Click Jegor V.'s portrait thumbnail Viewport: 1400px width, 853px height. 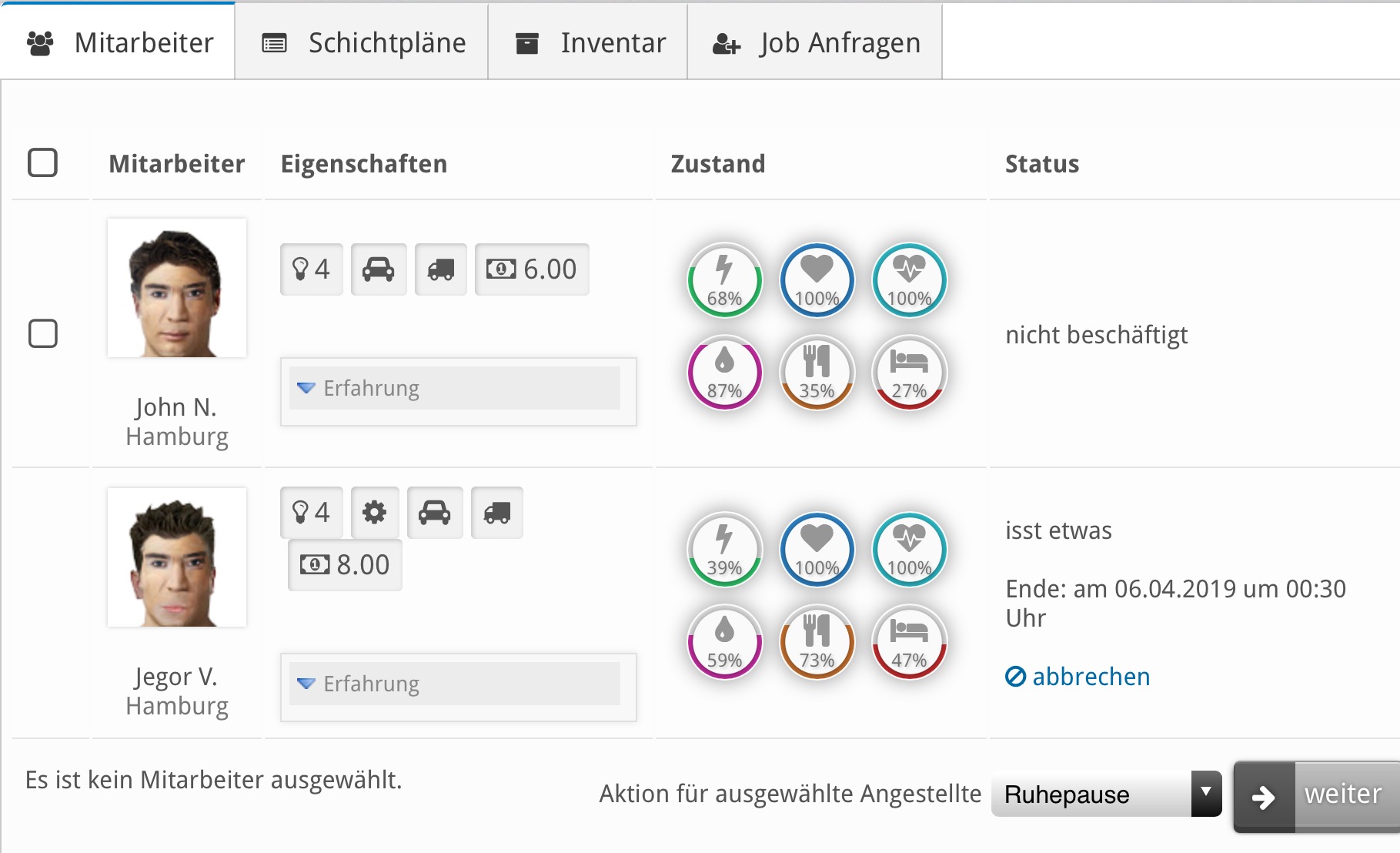(x=177, y=557)
